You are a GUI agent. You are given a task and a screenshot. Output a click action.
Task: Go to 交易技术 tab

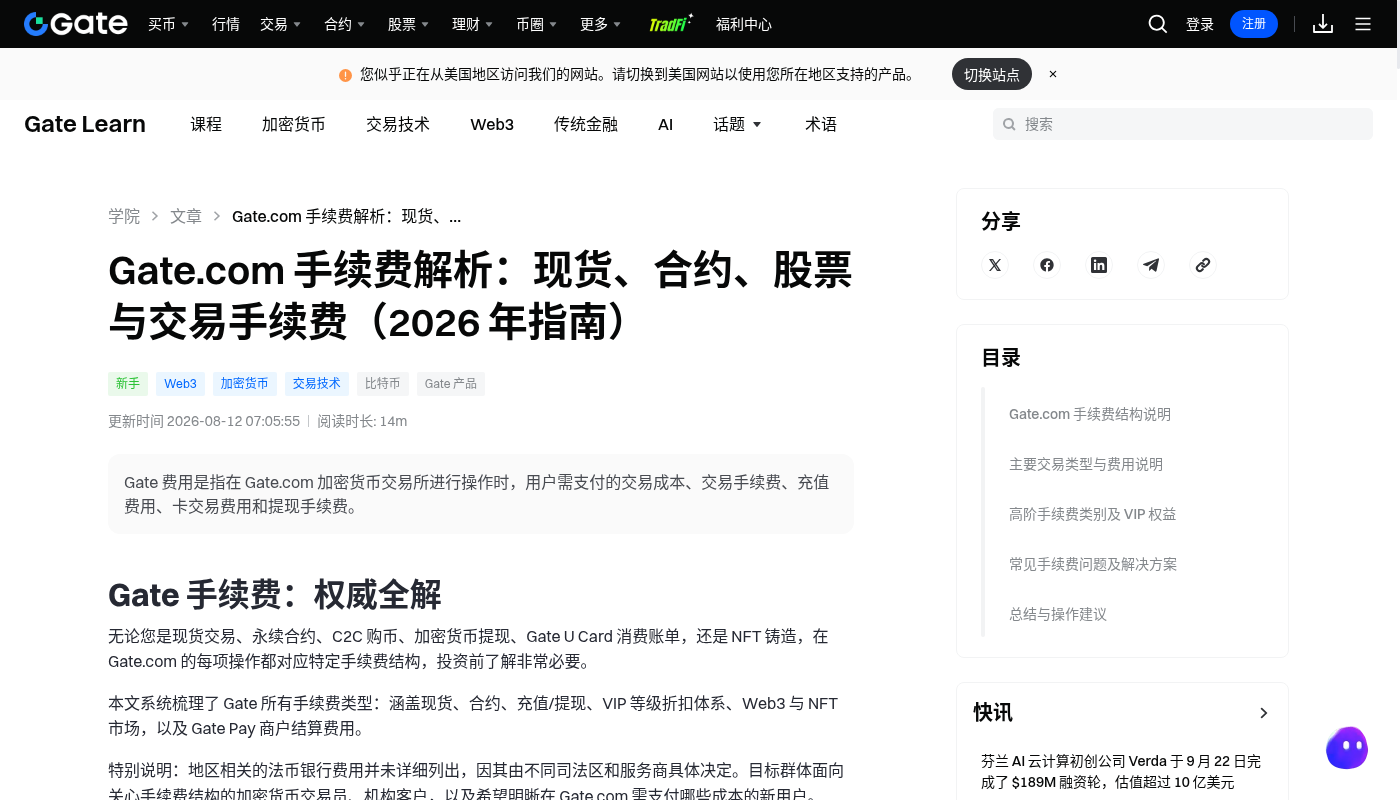tap(398, 124)
